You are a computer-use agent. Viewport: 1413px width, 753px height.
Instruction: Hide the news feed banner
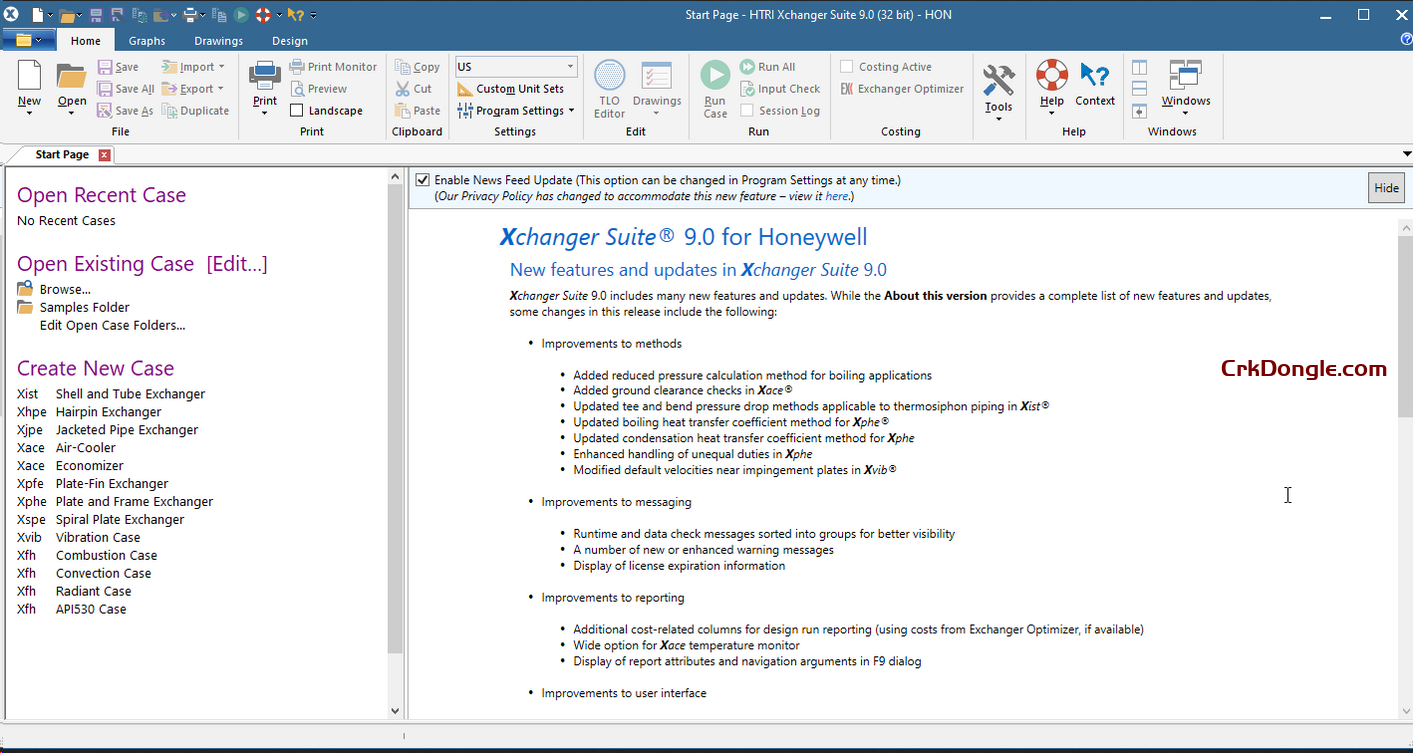coord(1386,187)
